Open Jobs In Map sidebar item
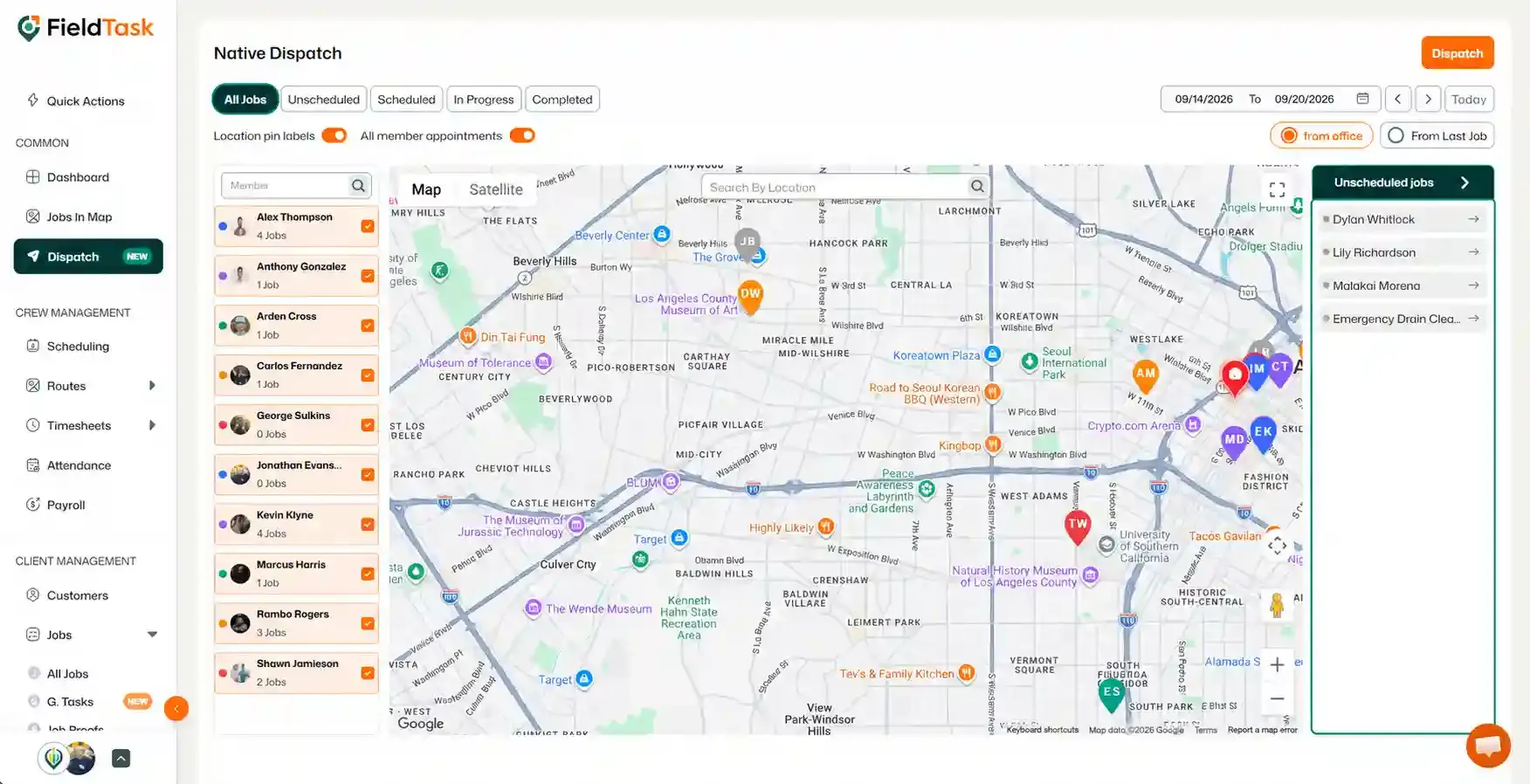 tap(79, 217)
